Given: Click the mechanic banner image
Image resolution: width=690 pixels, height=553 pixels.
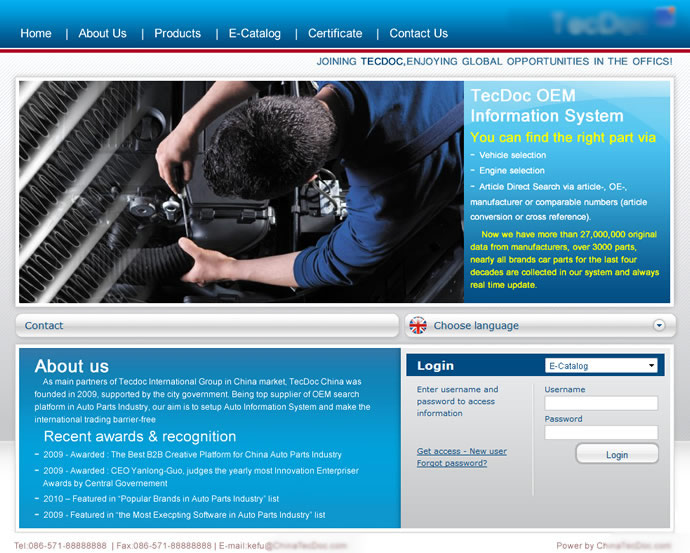Looking at the screenshot, I should coord(241,192).
